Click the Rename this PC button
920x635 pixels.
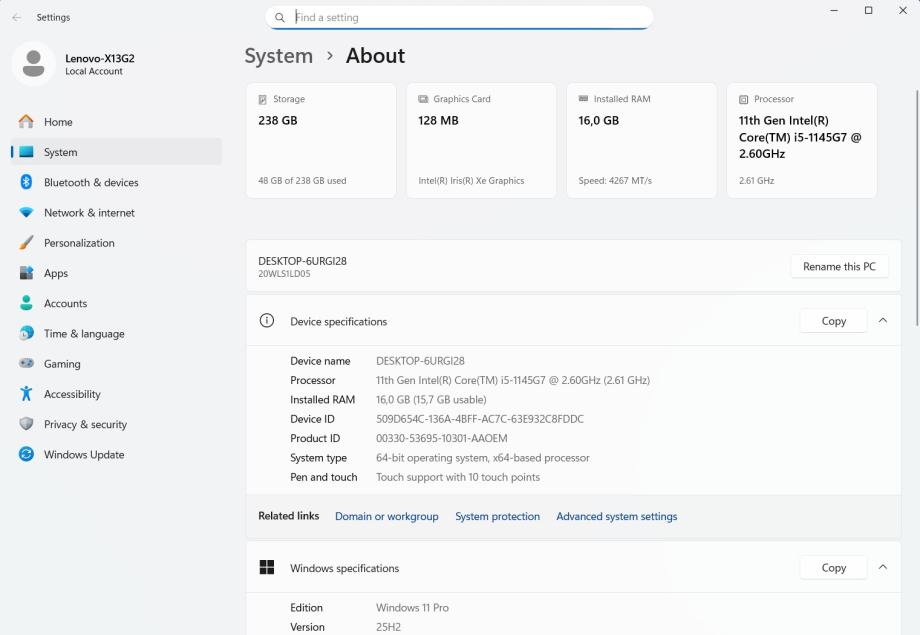click(838, 266)
